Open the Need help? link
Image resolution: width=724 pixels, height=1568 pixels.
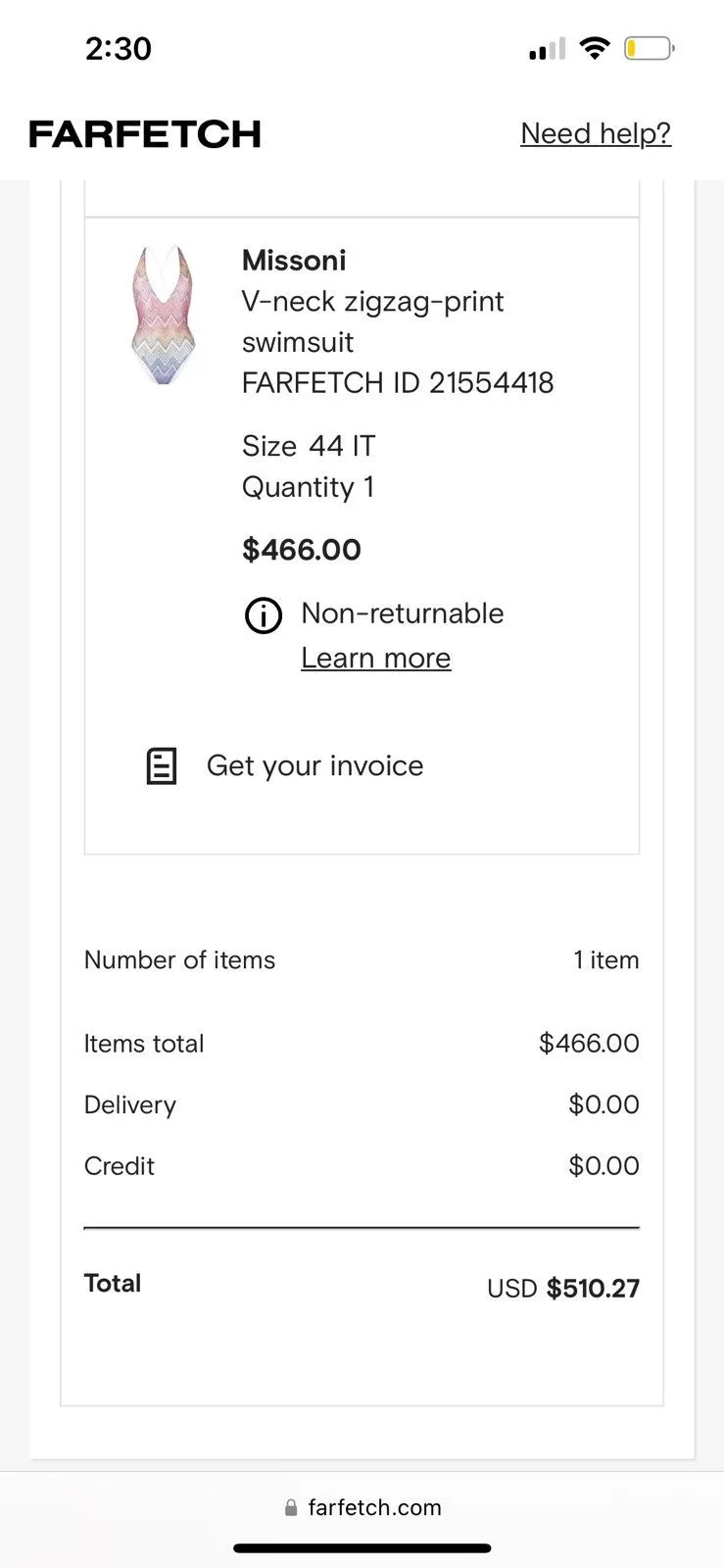pos(596,133)
